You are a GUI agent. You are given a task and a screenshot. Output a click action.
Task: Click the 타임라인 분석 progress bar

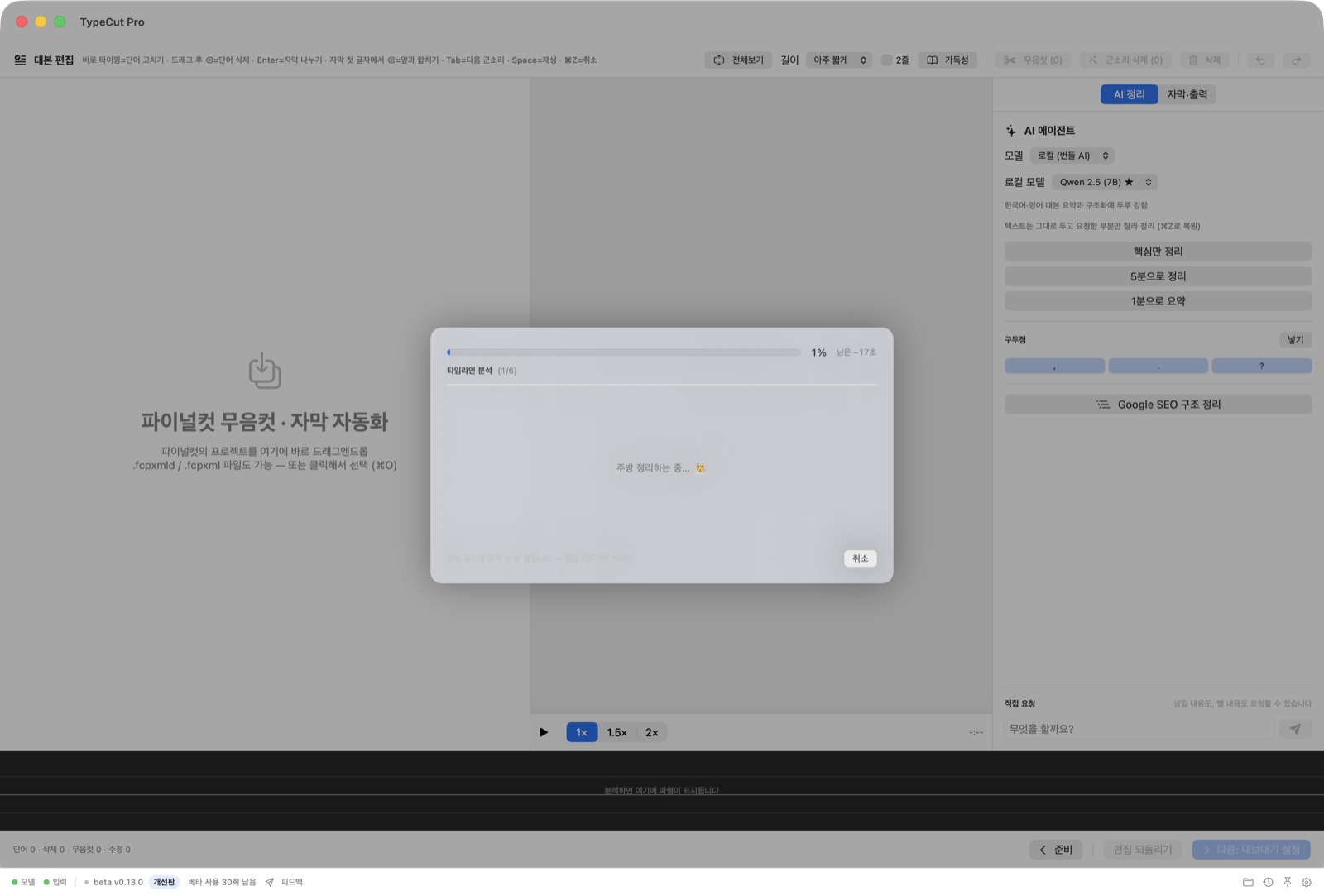624,352
